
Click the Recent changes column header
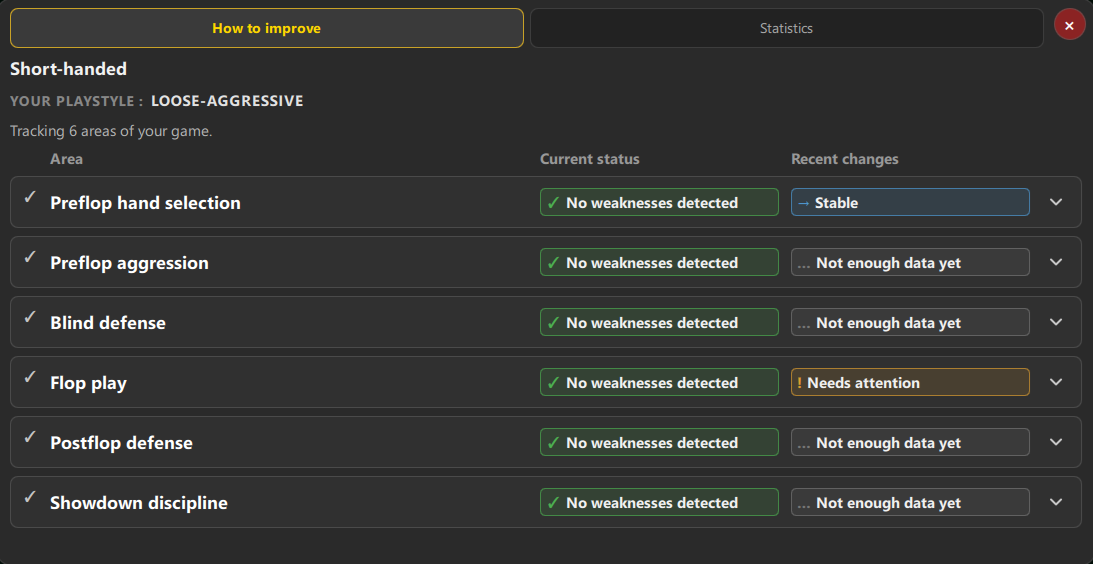pyautogui.click(x=845, y=159)
